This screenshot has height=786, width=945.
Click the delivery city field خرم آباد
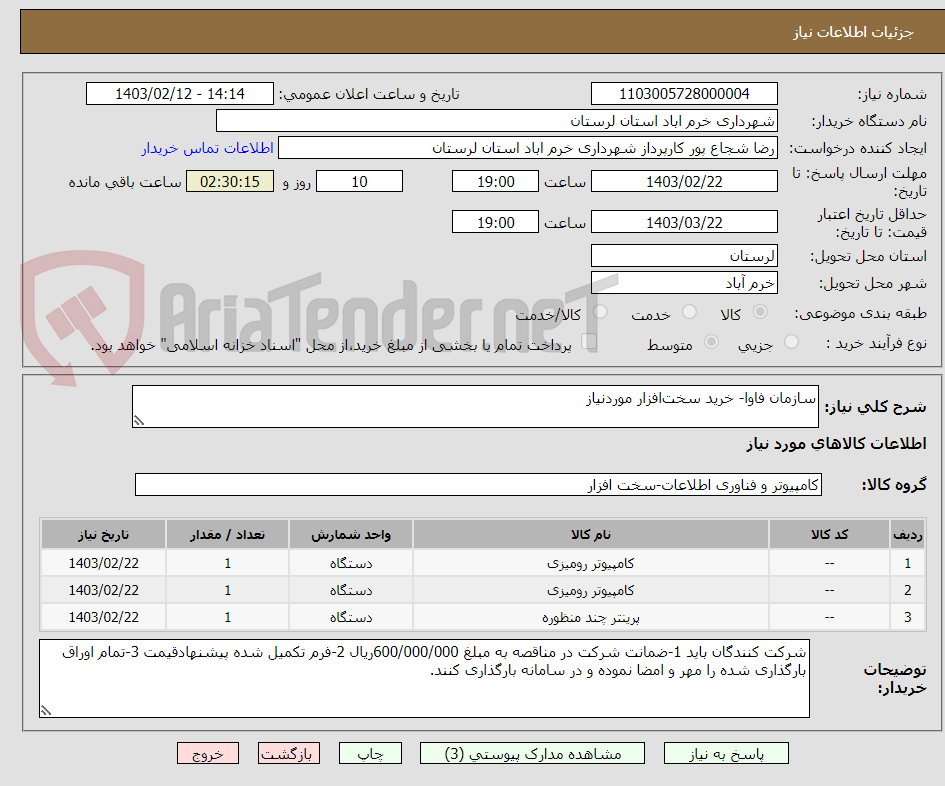pyautogui.click(x=684, y=283)
